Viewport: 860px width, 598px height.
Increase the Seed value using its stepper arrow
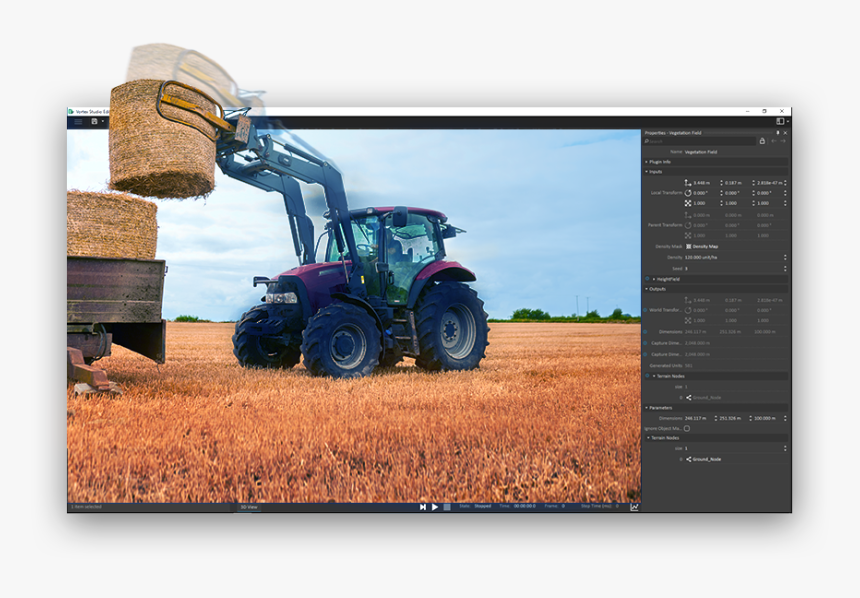point(784,266)
